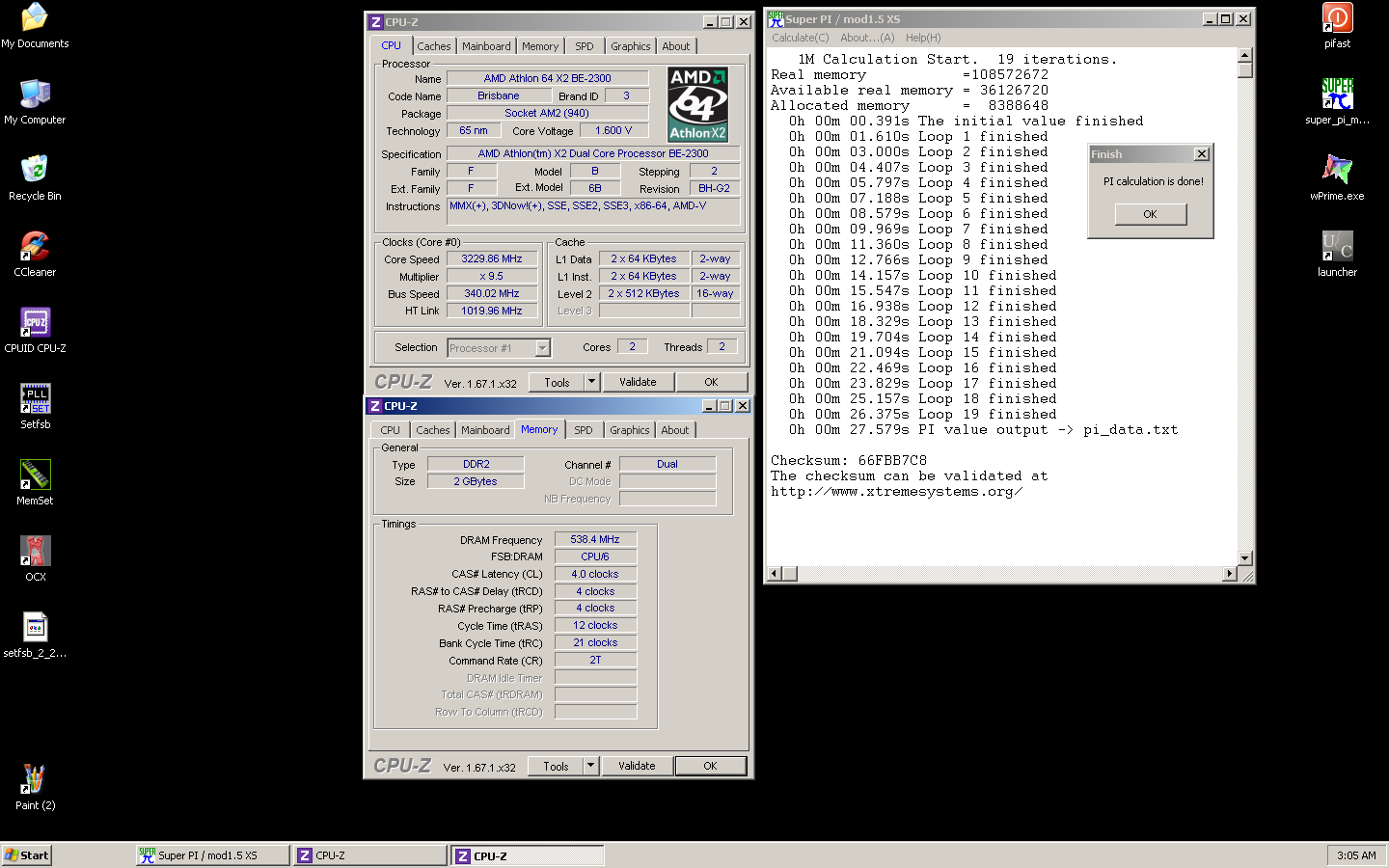Image resolution: width=1389 pixels, height=868 pixels.
Task: Click the 3:05 AM system clock
Action: [1356, 855]
